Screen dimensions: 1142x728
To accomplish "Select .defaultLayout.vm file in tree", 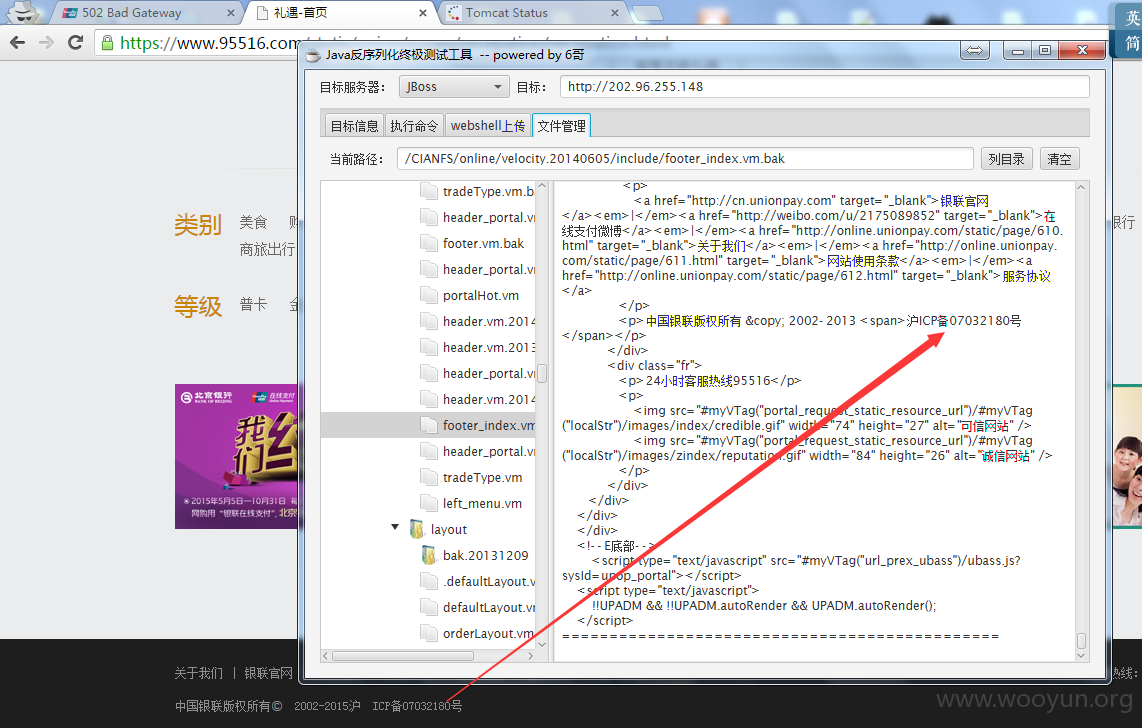I will (x=489, y=581).
